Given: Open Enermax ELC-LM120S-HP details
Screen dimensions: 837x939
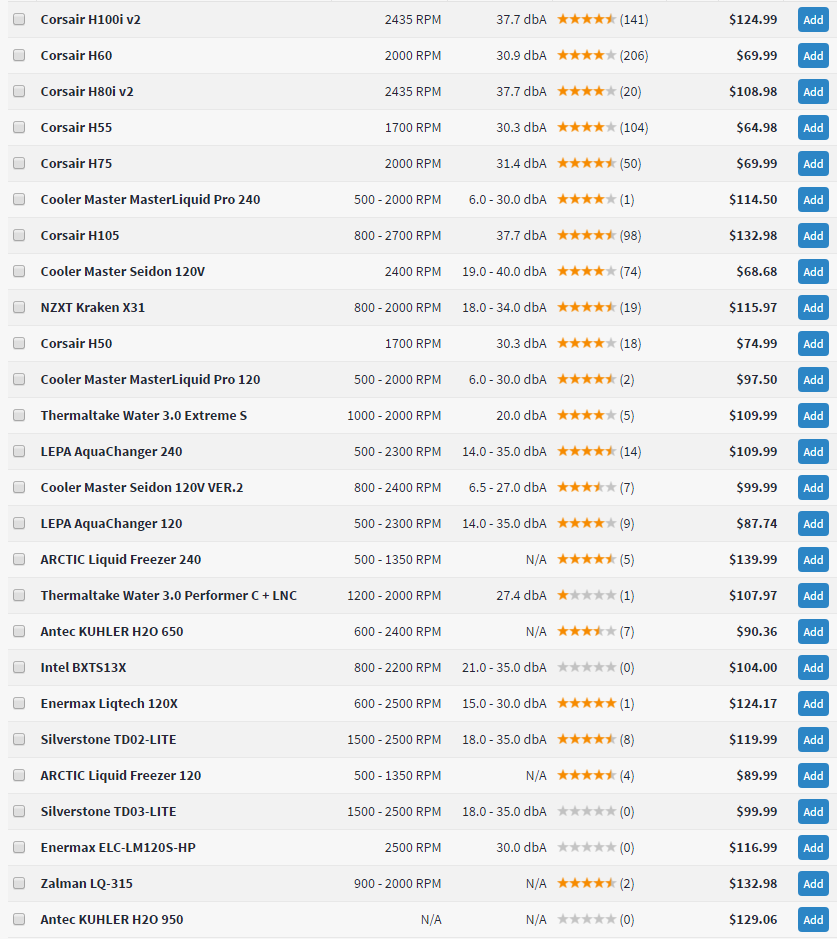Looking at the screenshot, I should [118, 847].
